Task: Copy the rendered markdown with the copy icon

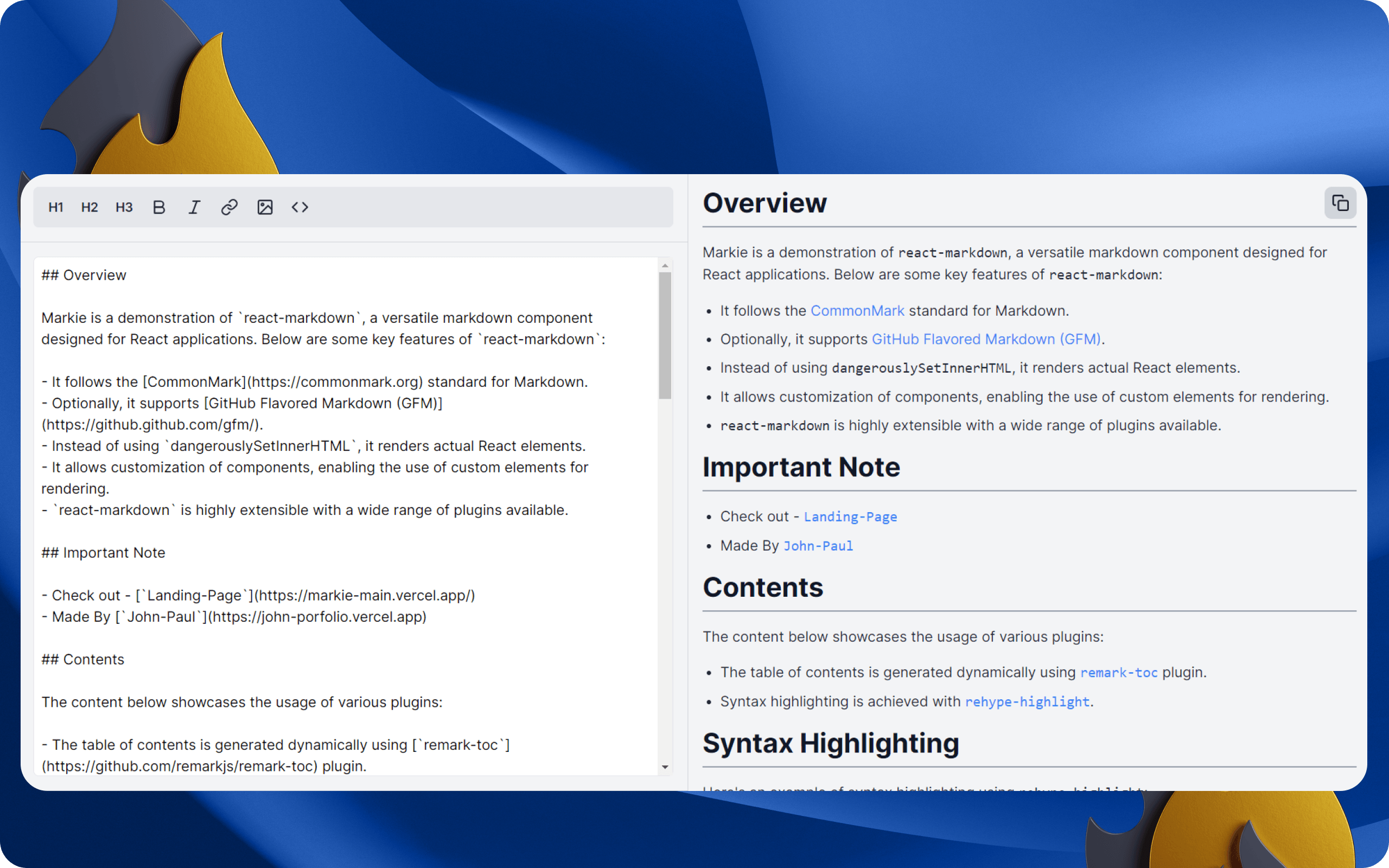Action: click(1340, 203)
